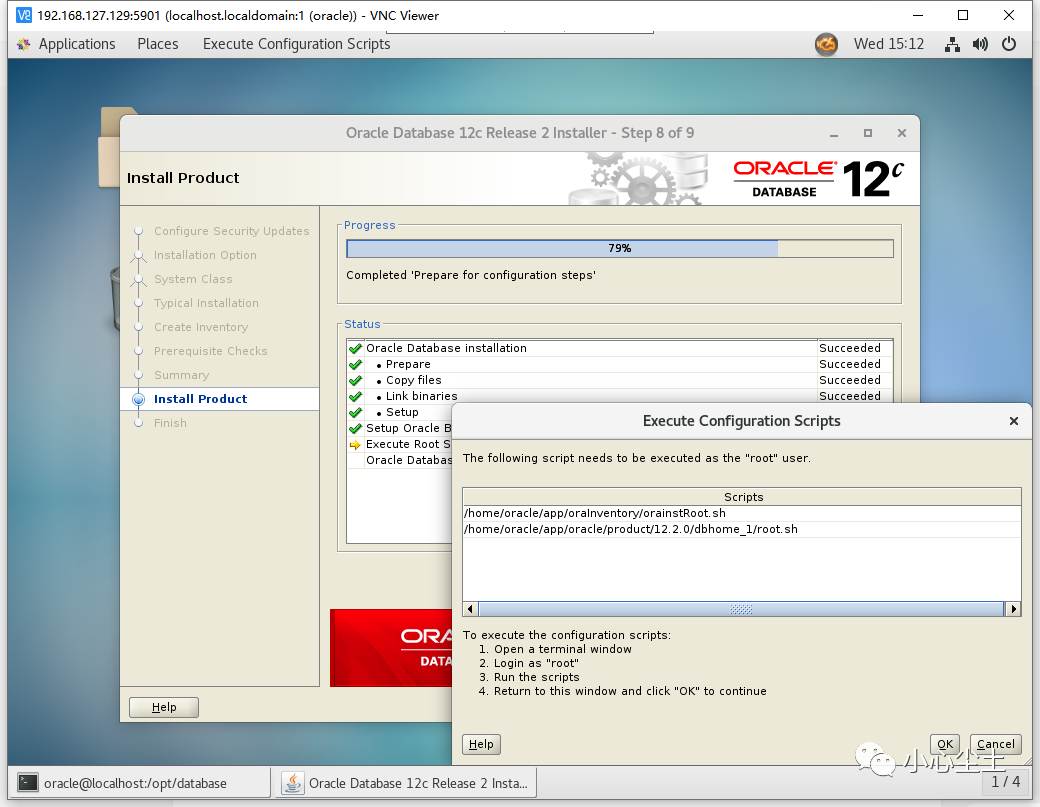1040x807 pixels.
Task: Switch to oracle@localhost terminal in taskbar
Action: coord(139,783)
